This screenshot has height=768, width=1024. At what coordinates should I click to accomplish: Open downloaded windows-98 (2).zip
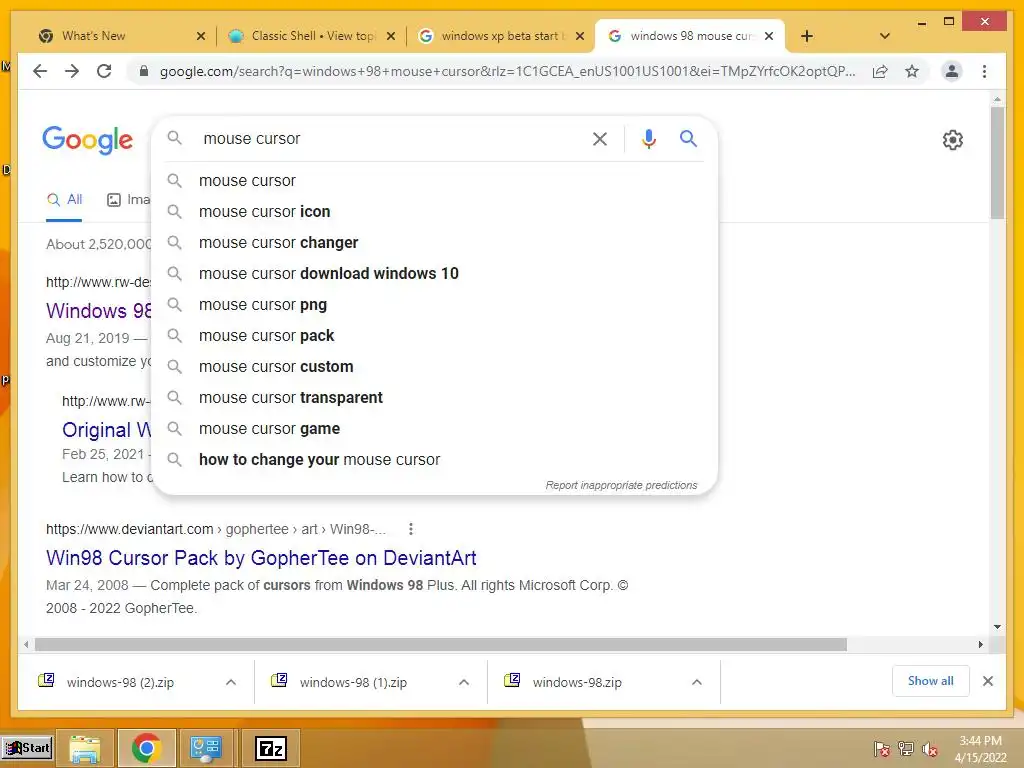click(120, 682)
